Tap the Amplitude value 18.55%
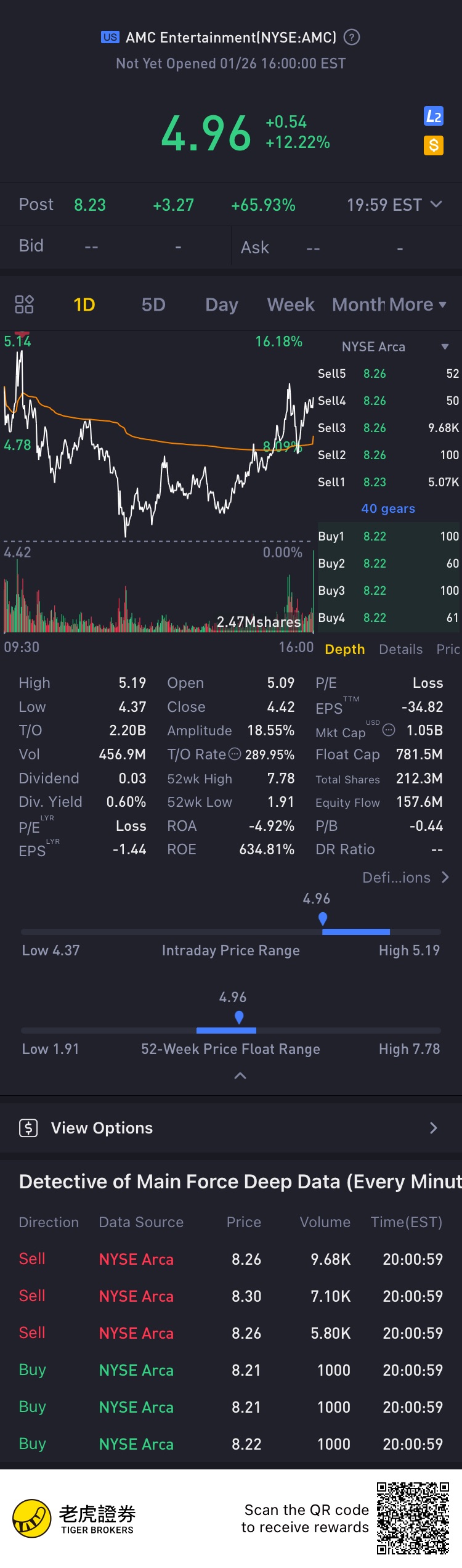This screenshot has height=1568, width=462. (x=271, y=730)
